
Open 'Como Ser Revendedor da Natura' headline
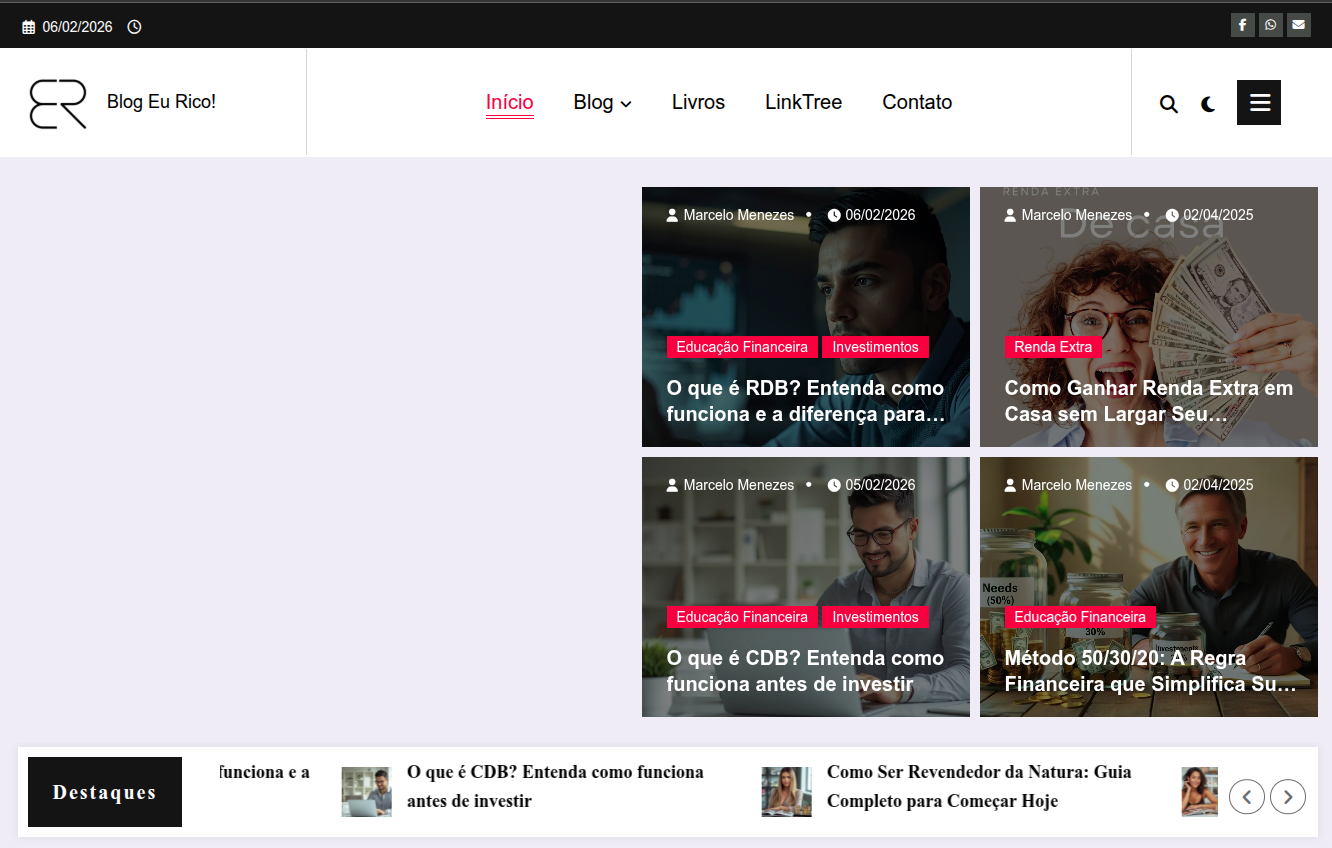coord(978,786)
